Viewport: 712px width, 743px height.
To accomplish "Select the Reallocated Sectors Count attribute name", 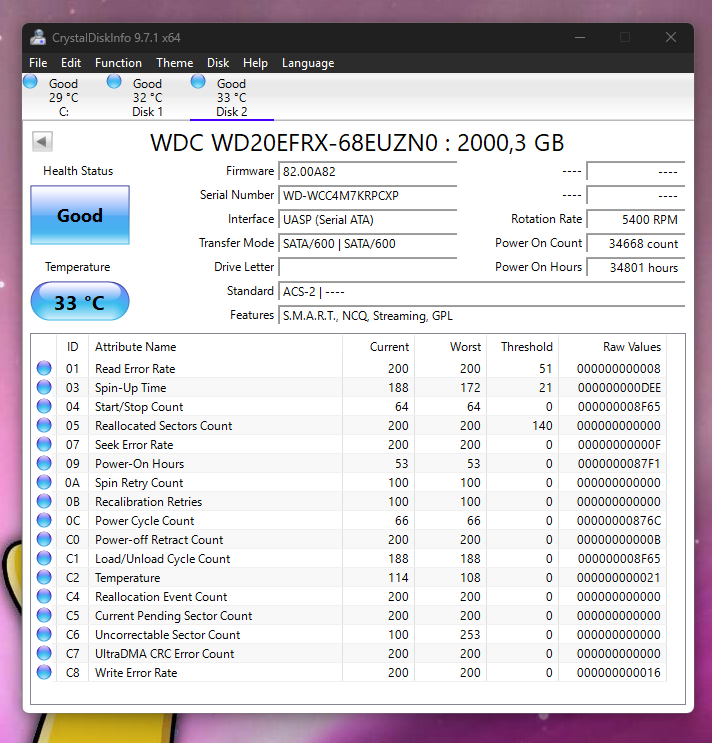I will (x=163, y=426).
